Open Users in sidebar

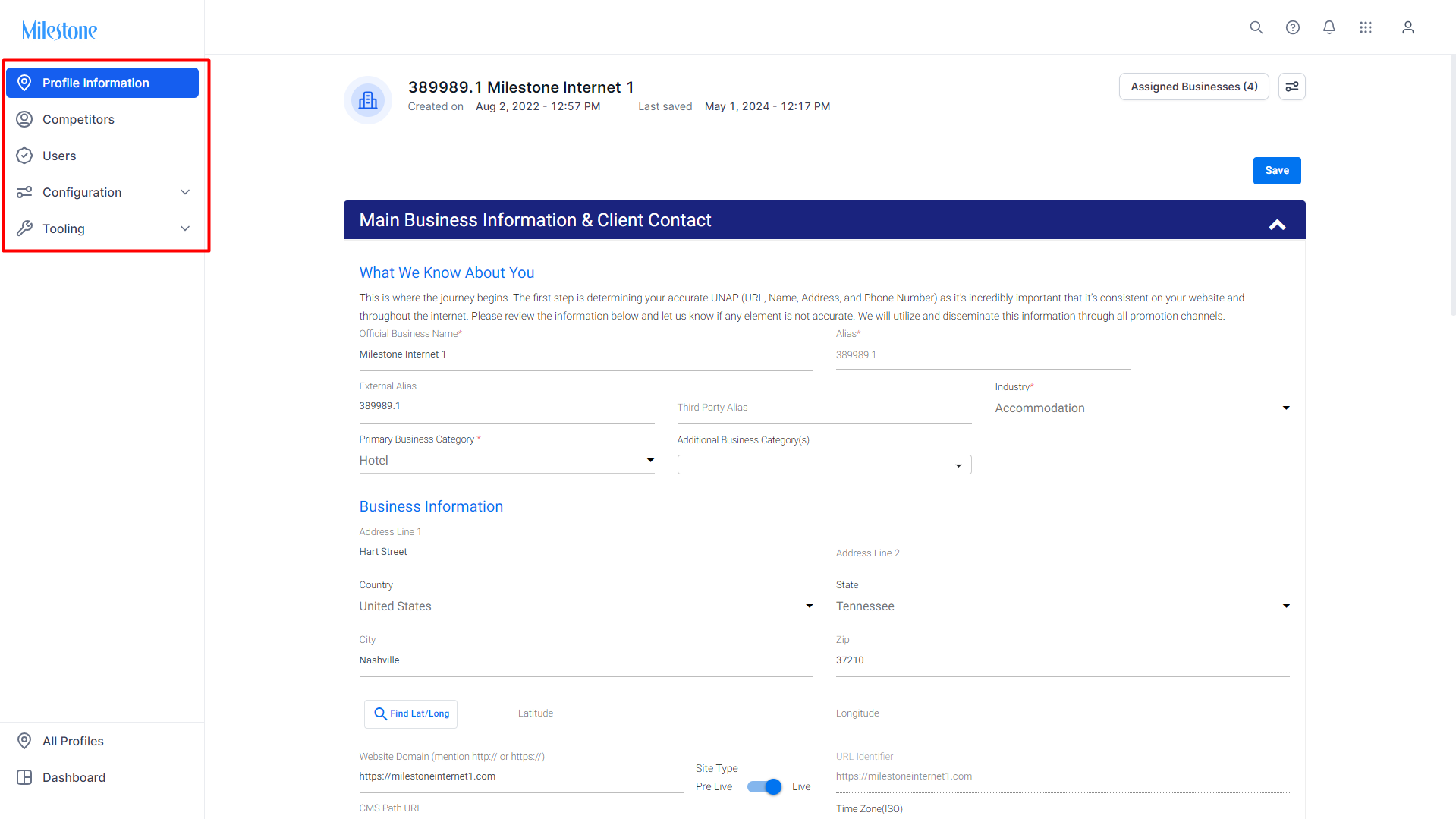(102, 156)
